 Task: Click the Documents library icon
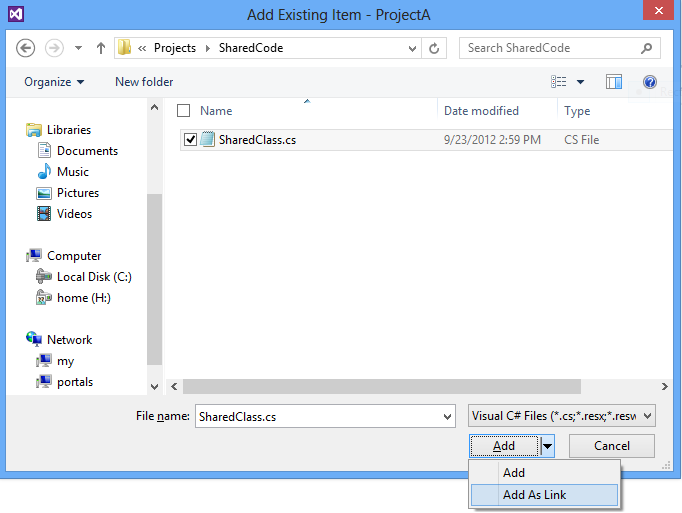click(44, 150)
